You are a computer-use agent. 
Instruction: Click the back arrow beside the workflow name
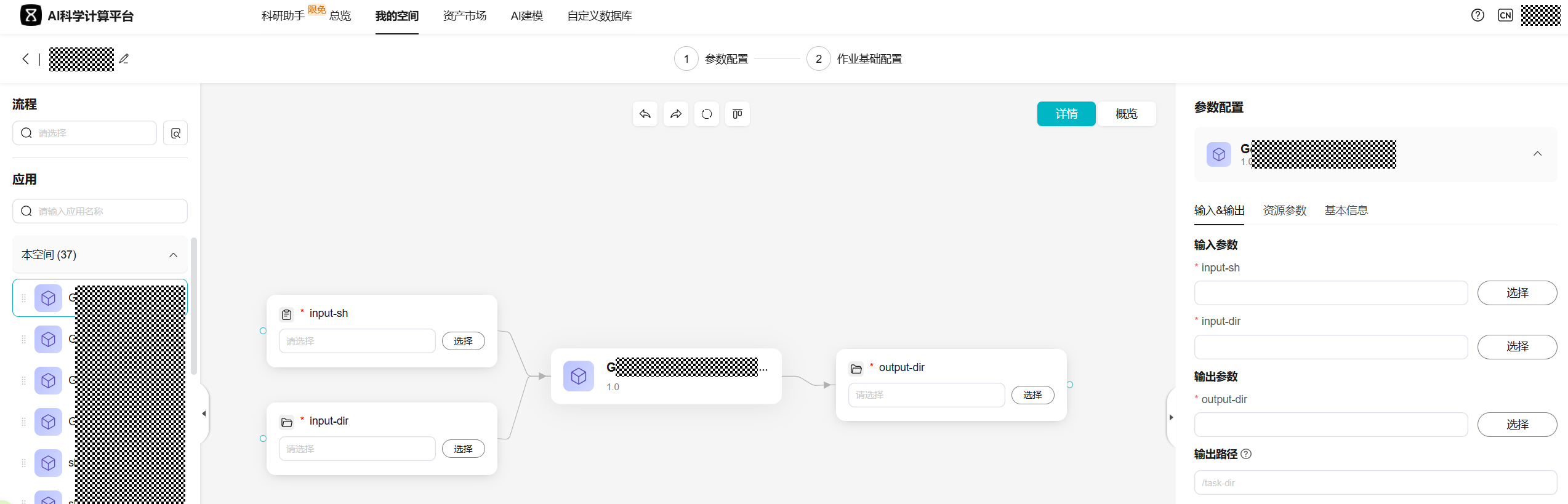[25, 58]
